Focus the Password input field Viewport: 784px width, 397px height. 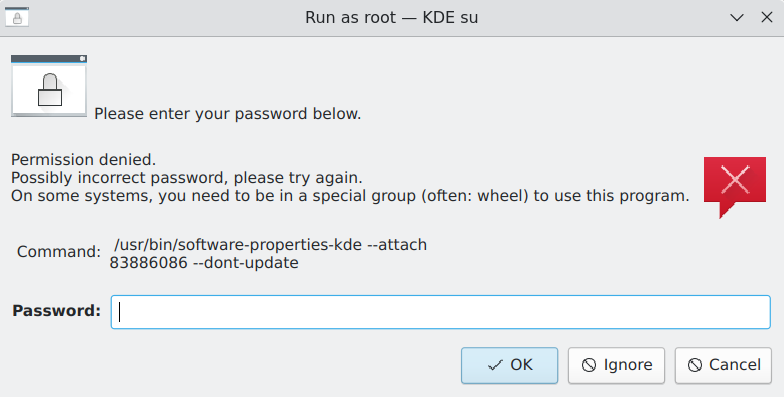(x=440, y=312)
